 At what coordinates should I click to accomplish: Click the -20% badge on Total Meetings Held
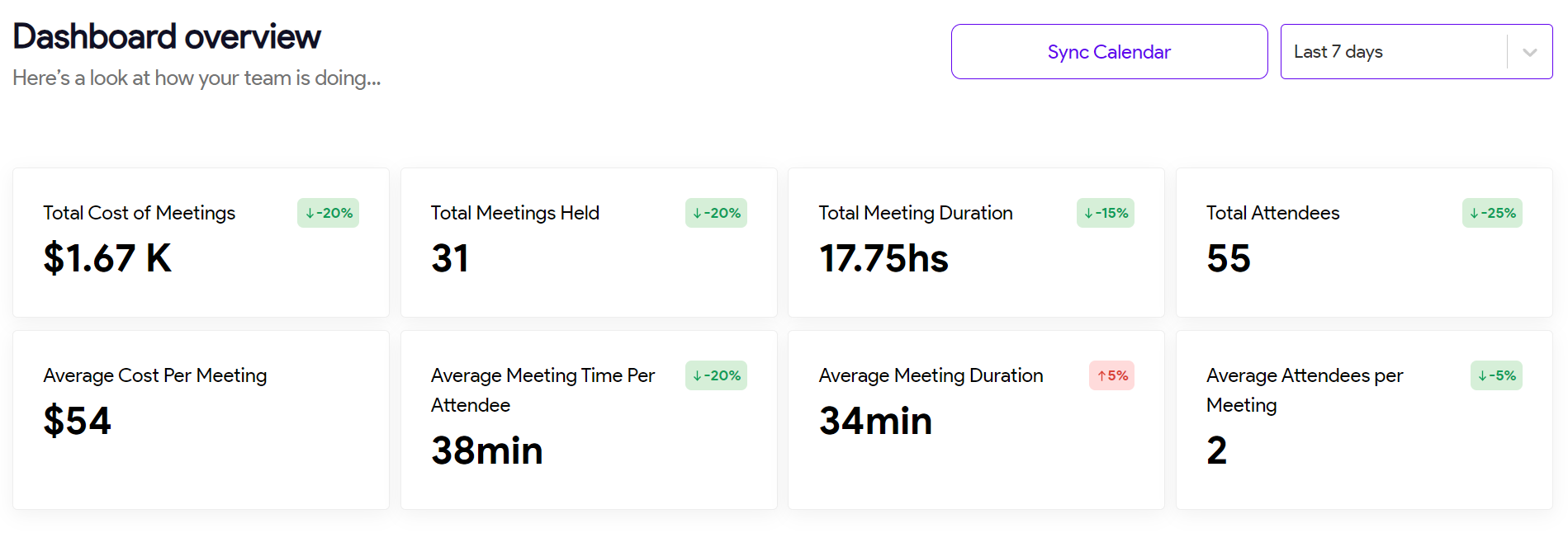pos(715,213)
